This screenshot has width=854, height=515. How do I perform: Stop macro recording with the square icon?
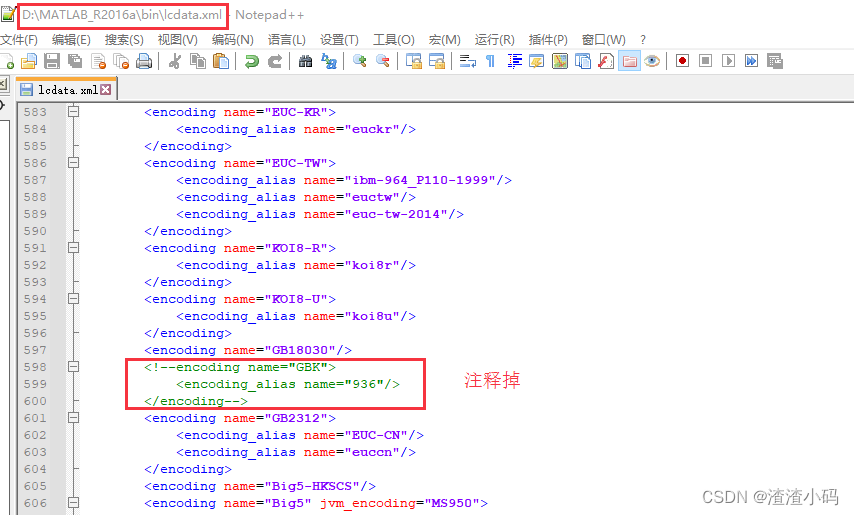pyautogui.click(x=705, y=61)
